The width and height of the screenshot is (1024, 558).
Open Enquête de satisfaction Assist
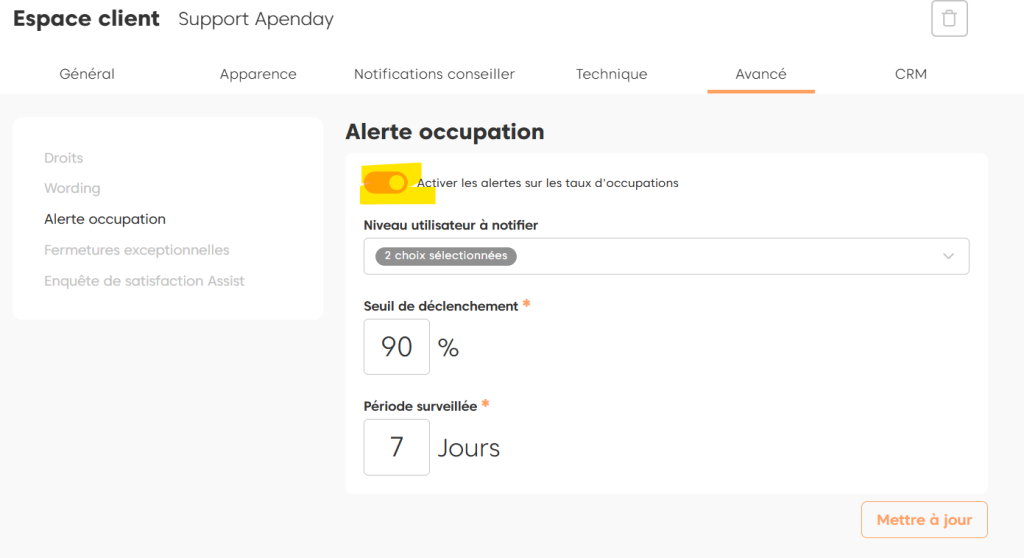[144, 281]
